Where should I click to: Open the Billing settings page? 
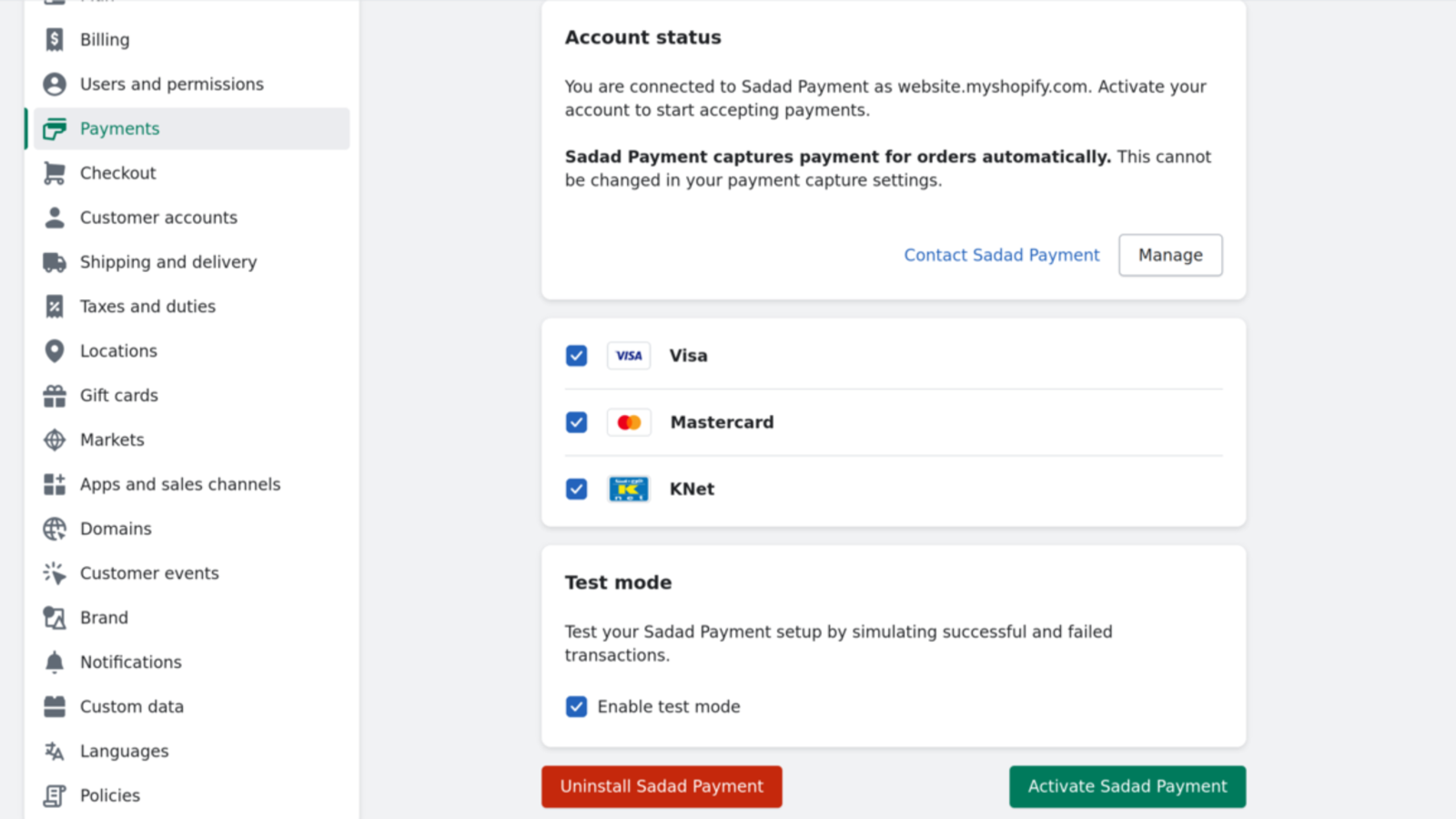pyautogui.click(x=191, y=39)
